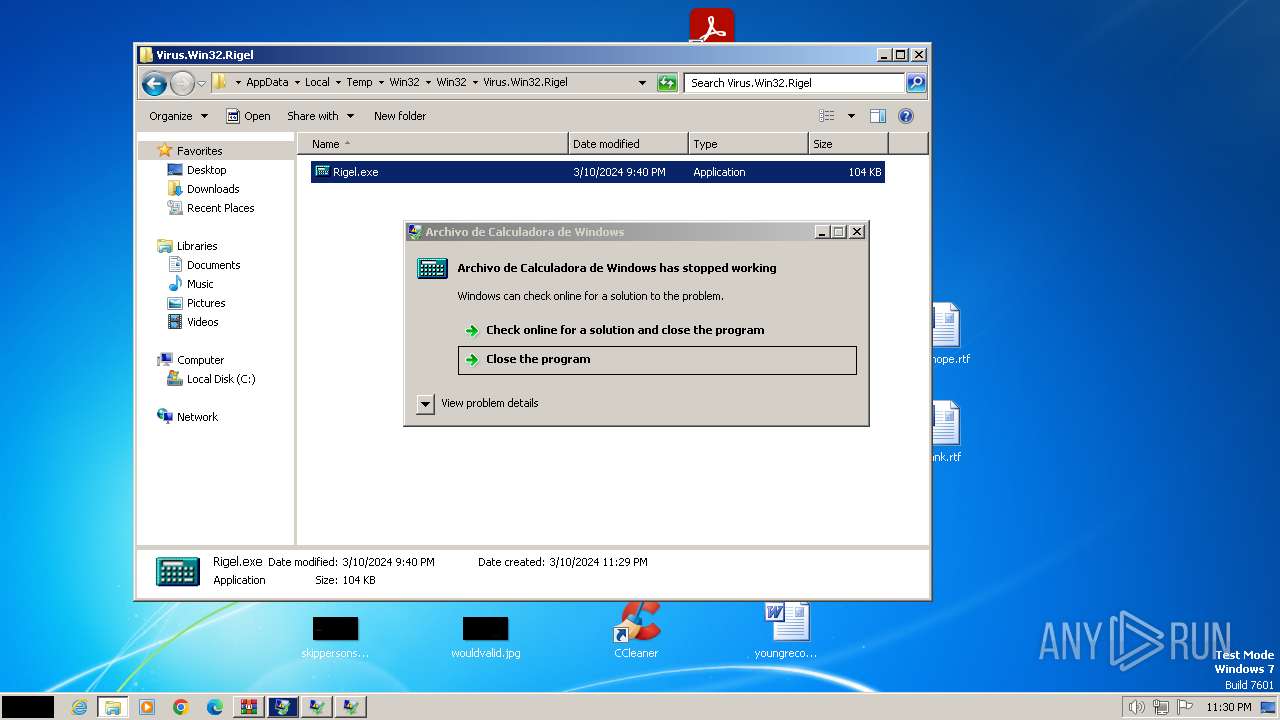
Task: Click the Search Virus.Win32.Rigel input field
Action: tap(795, 83)
